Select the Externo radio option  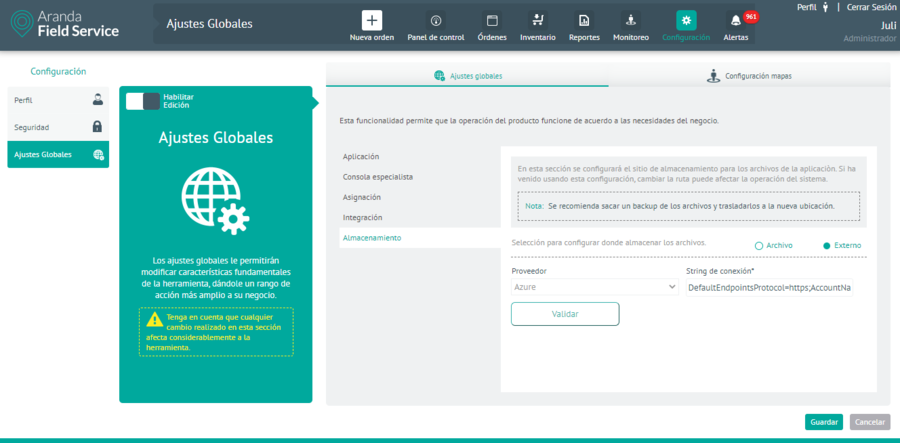click(827, 246)
